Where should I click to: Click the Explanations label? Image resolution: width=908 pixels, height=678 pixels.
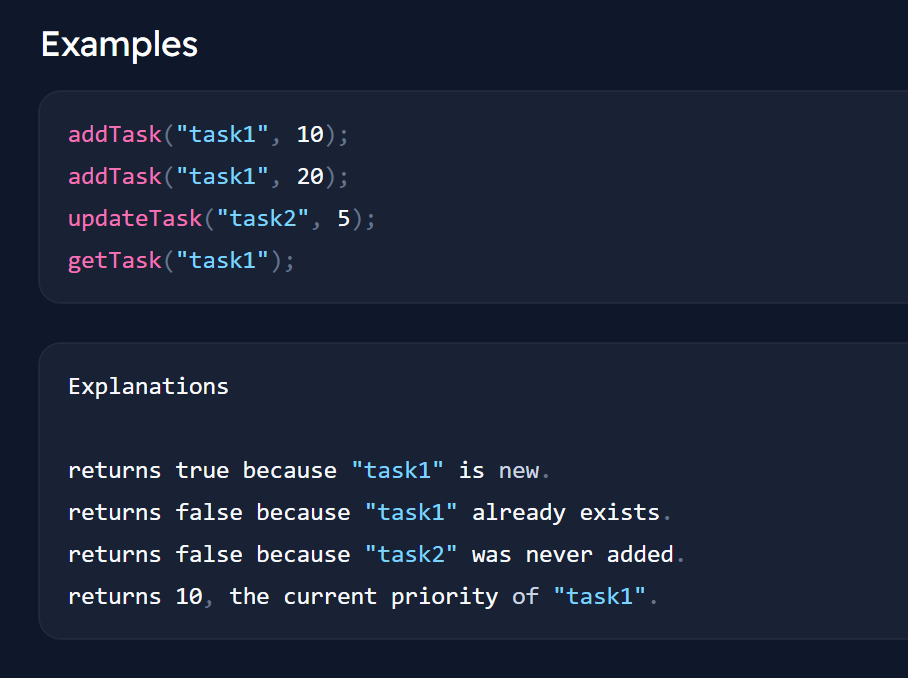click(148, 387)
